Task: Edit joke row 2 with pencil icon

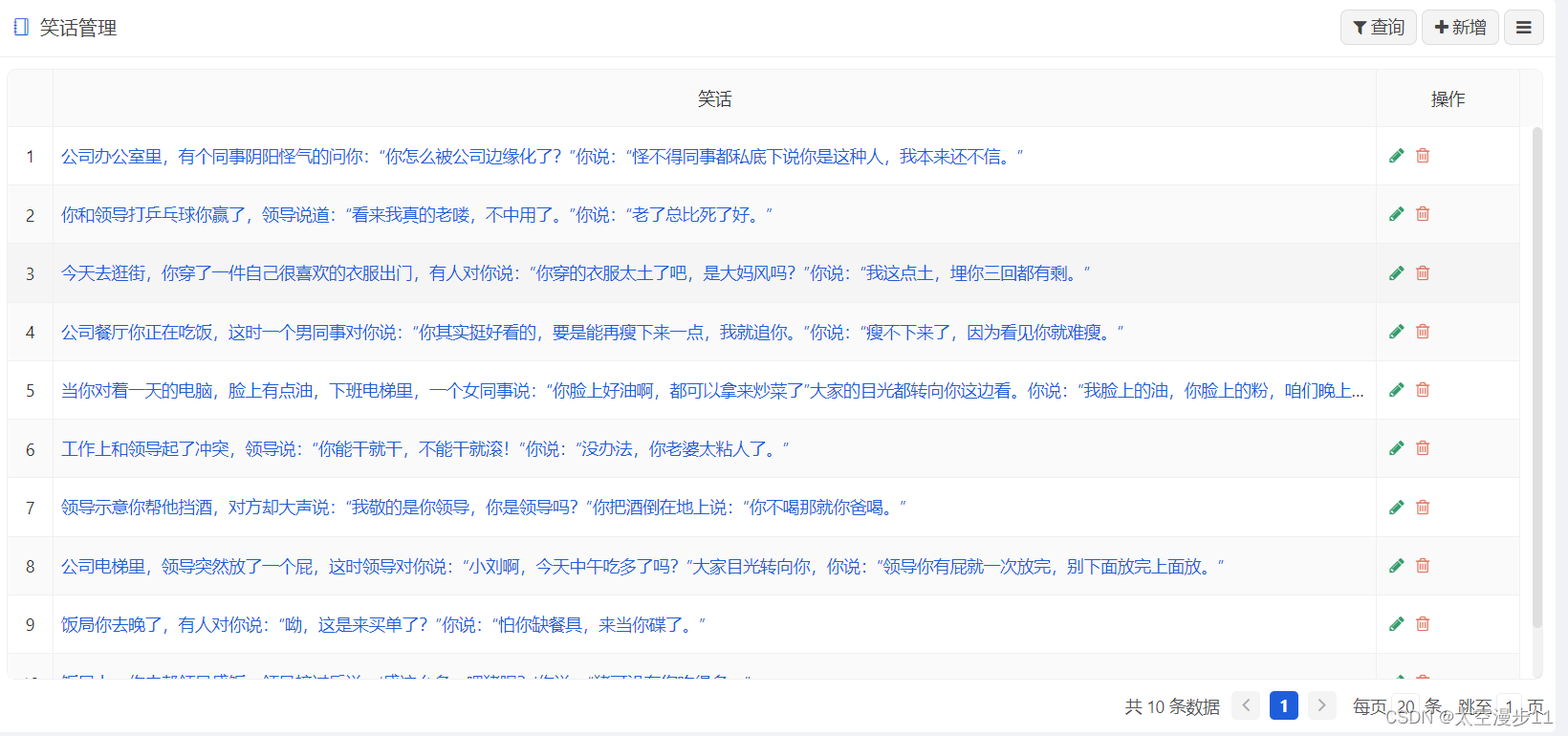Action: click(1397, 214)
